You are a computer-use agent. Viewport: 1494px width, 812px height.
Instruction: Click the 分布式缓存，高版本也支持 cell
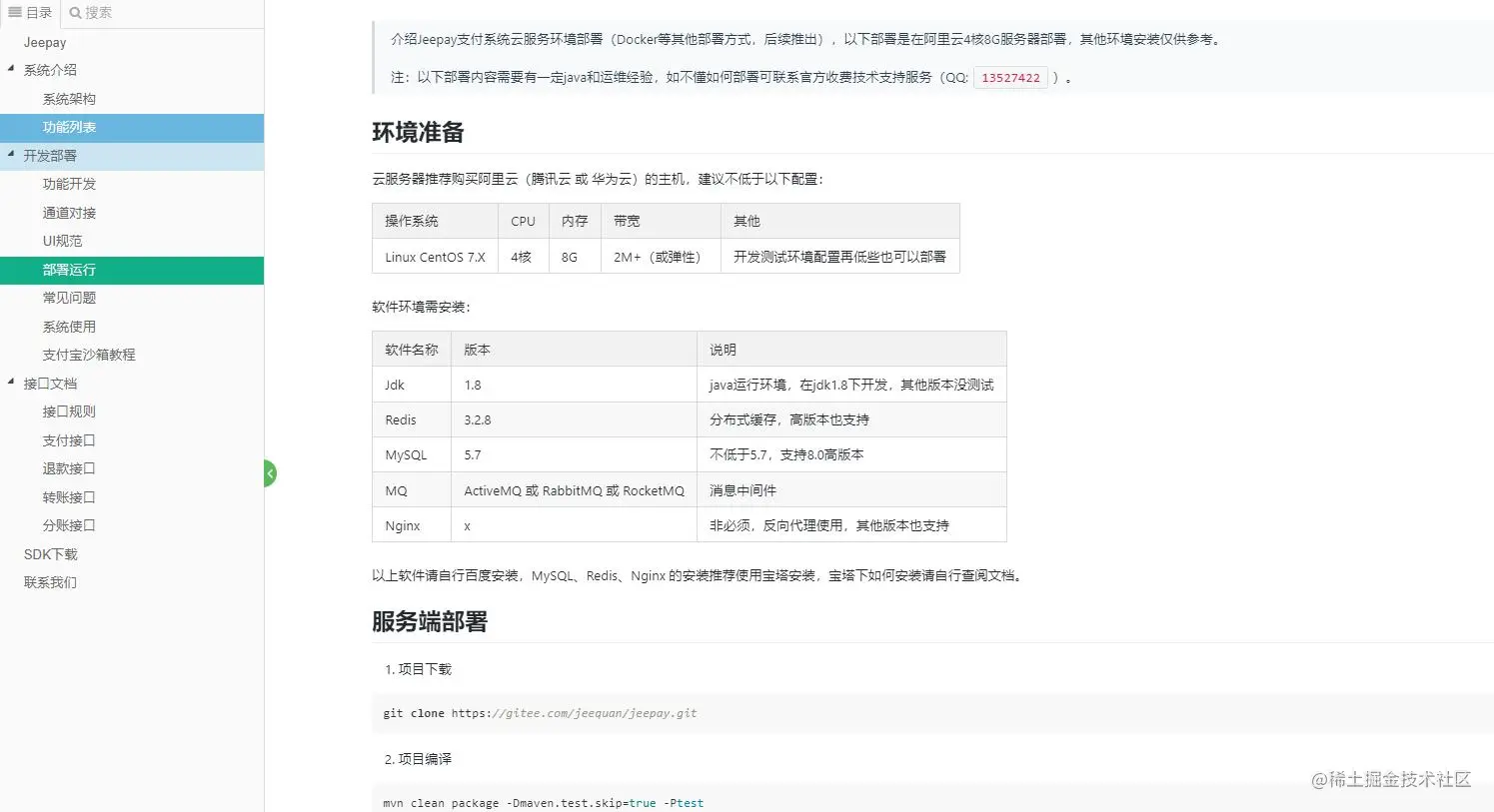tap(851, 419)
